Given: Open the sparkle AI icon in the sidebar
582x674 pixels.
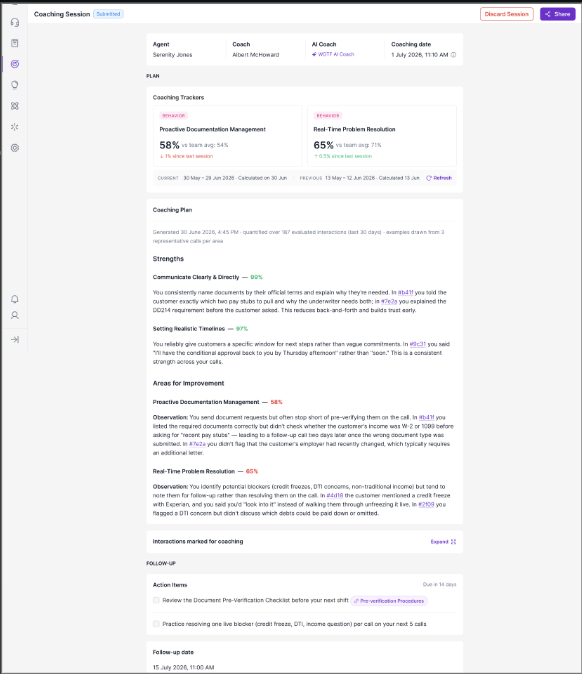Looking at the screenshot, I should tap(15, 127).
